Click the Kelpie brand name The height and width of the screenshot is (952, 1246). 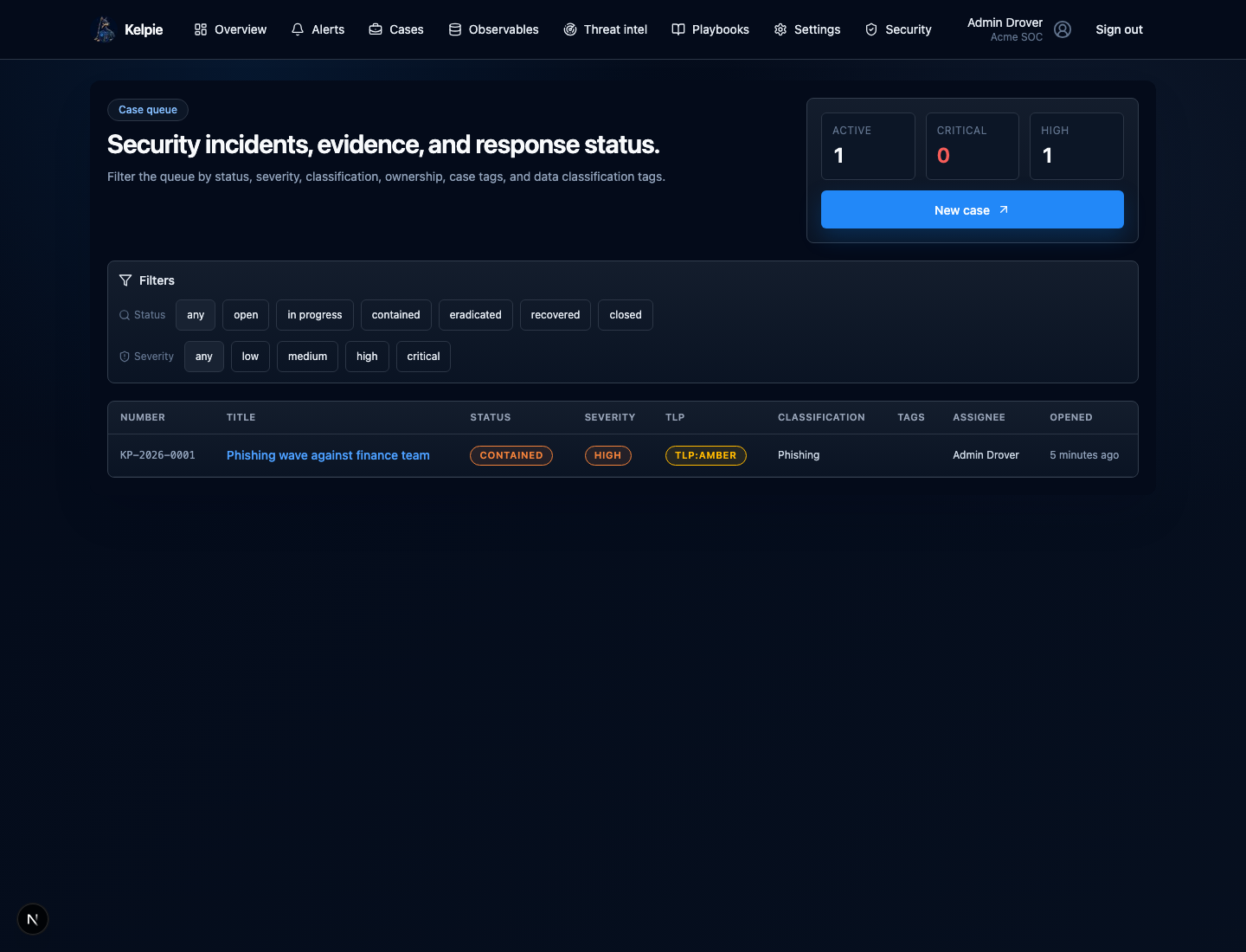(144, 29)
